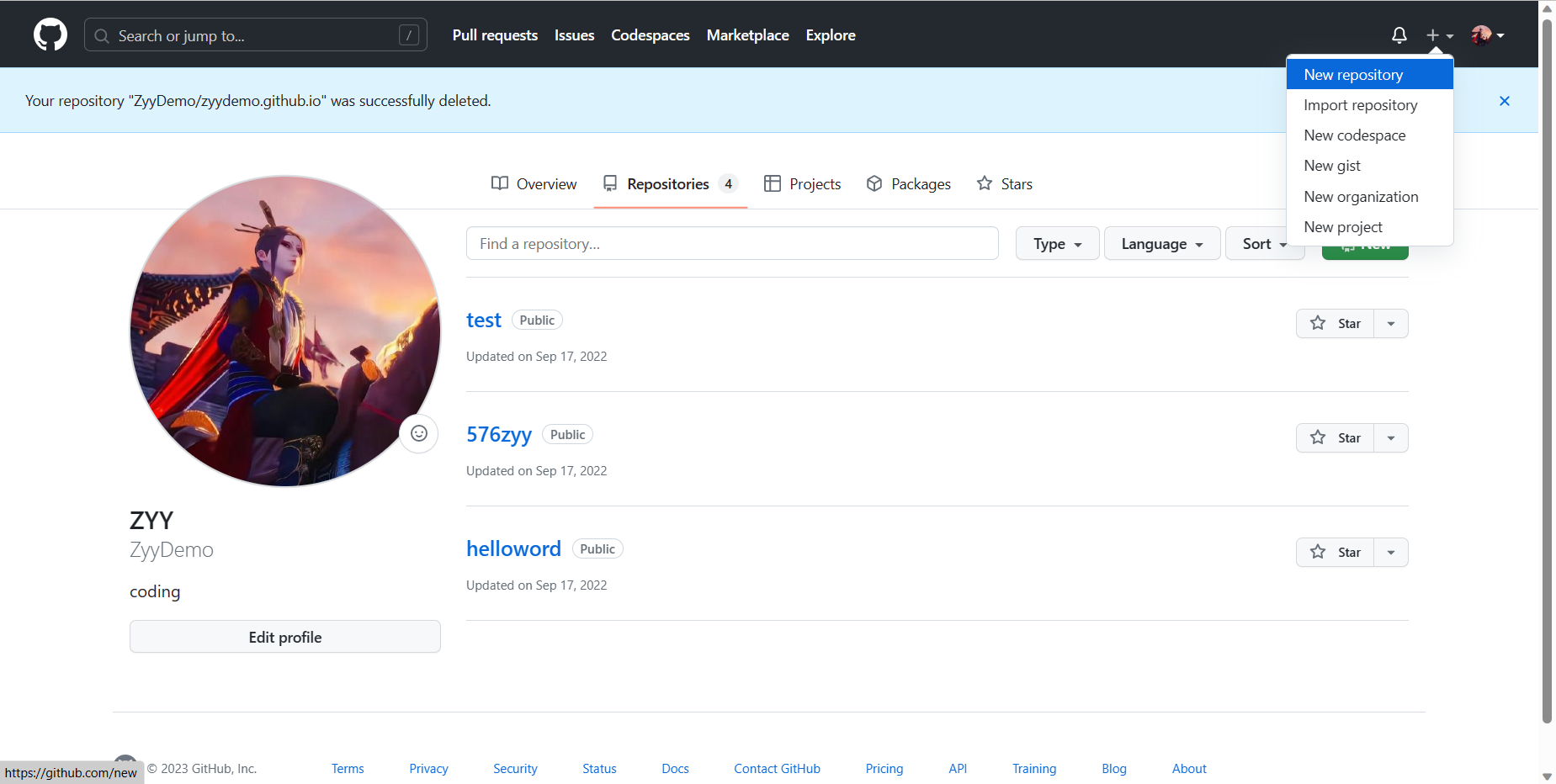Click the star icon for 576zyy repository
Image resolution: width=1556 pixels, height=784 pixels.
1318,437
